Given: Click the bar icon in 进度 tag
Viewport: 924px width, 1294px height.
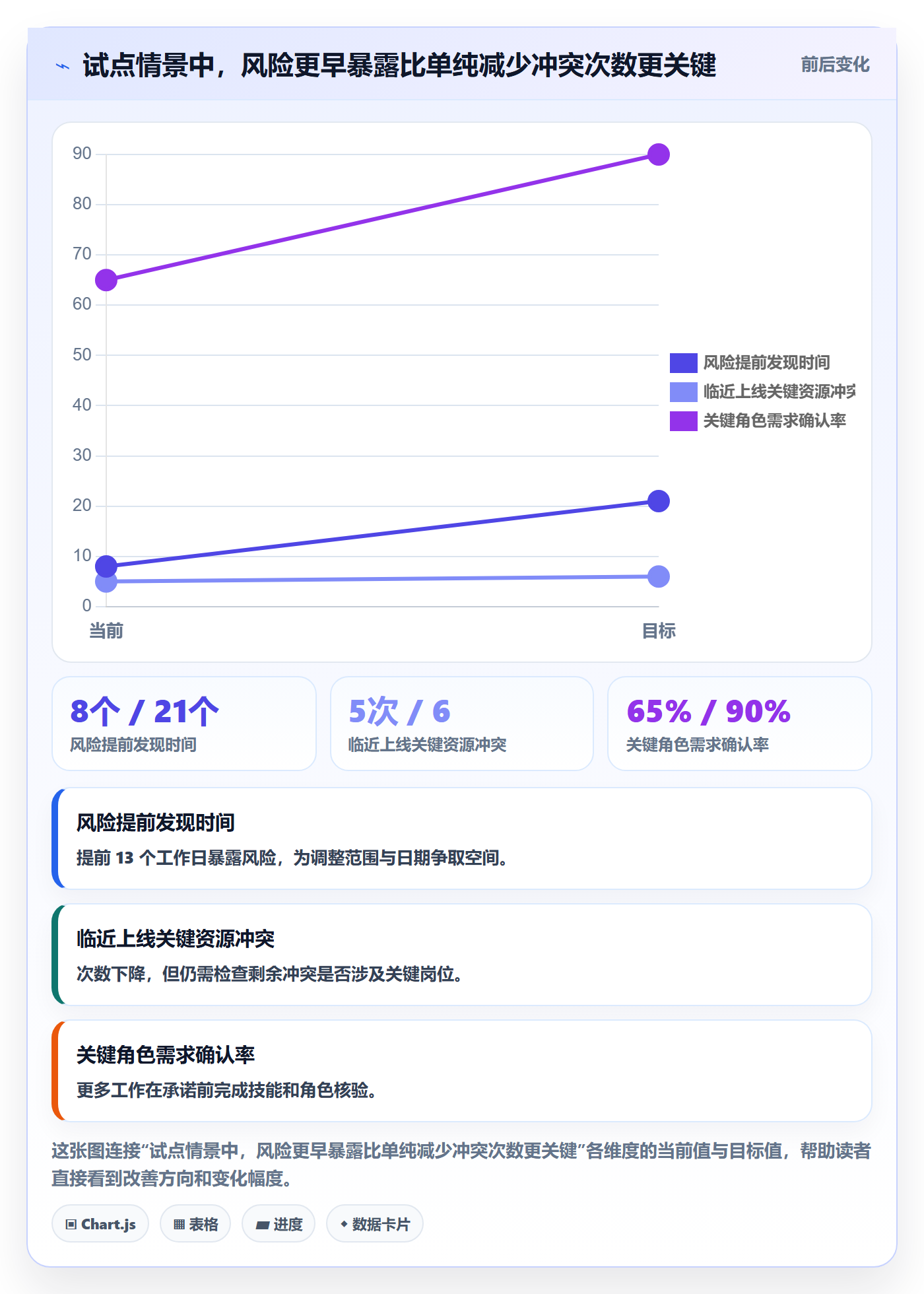Looking at the screenshot, I should click(262, 1225).
